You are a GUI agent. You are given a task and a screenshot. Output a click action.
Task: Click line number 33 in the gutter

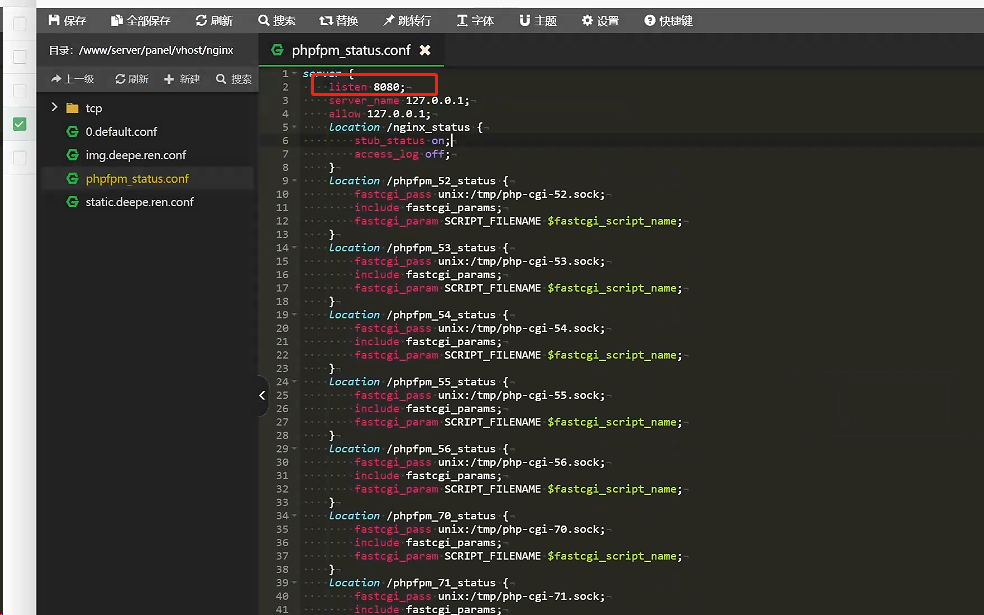282,502
